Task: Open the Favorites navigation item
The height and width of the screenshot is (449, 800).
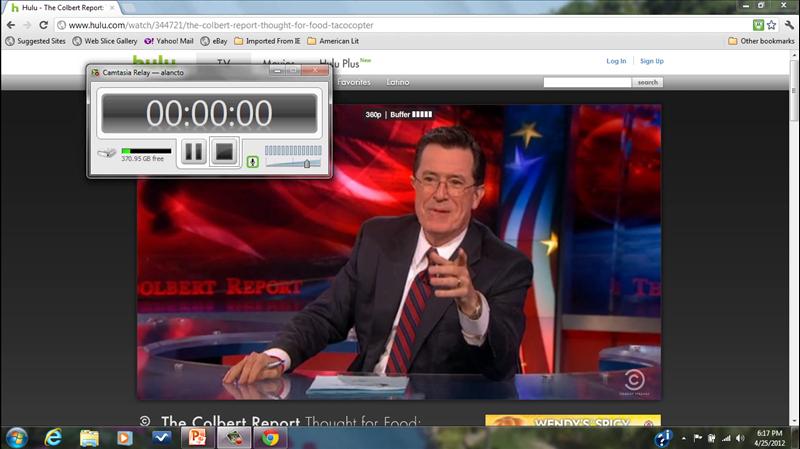Action: click(354, 82)
